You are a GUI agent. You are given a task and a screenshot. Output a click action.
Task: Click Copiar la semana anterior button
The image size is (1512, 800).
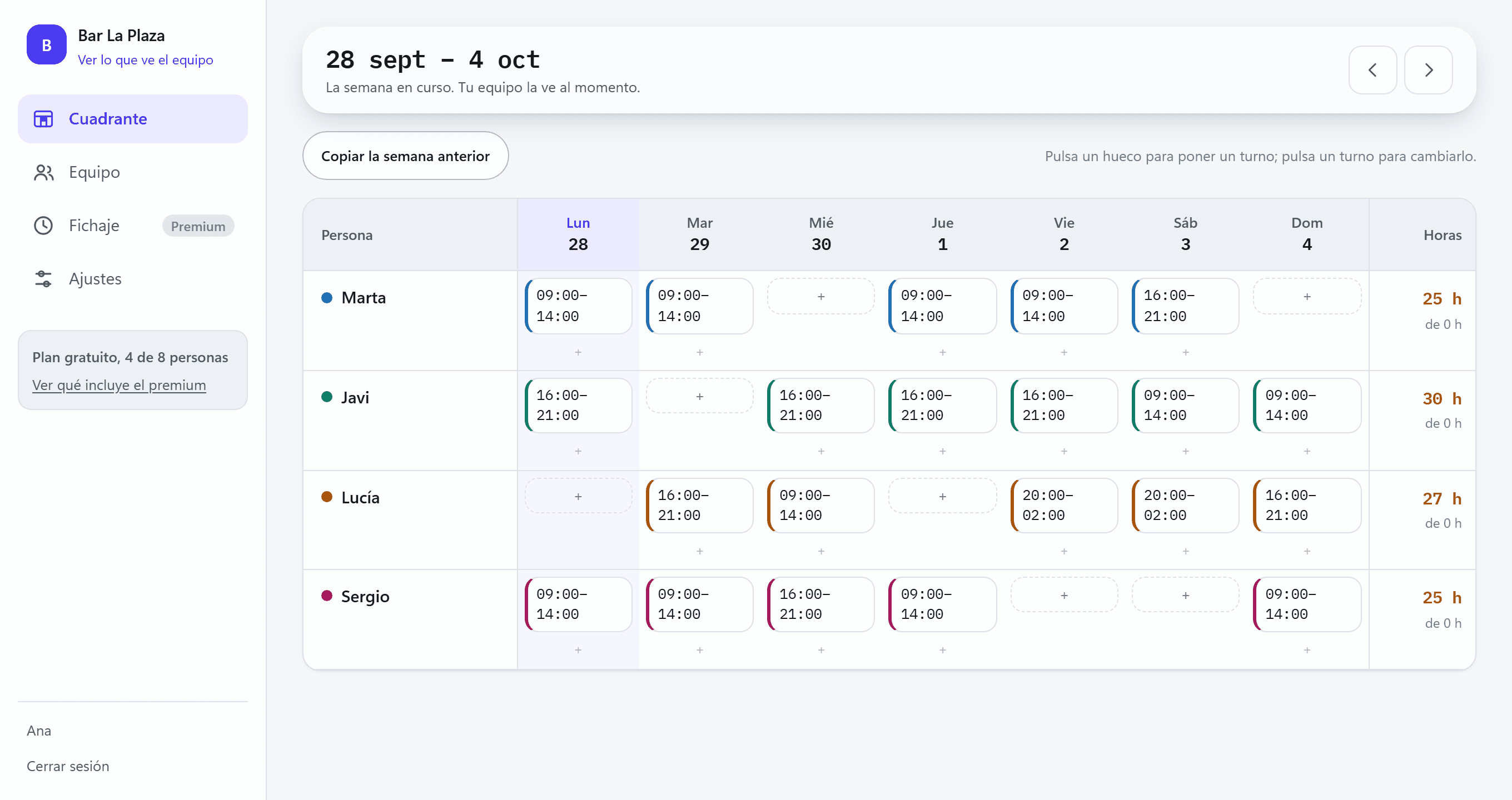[x=405, y=156]
